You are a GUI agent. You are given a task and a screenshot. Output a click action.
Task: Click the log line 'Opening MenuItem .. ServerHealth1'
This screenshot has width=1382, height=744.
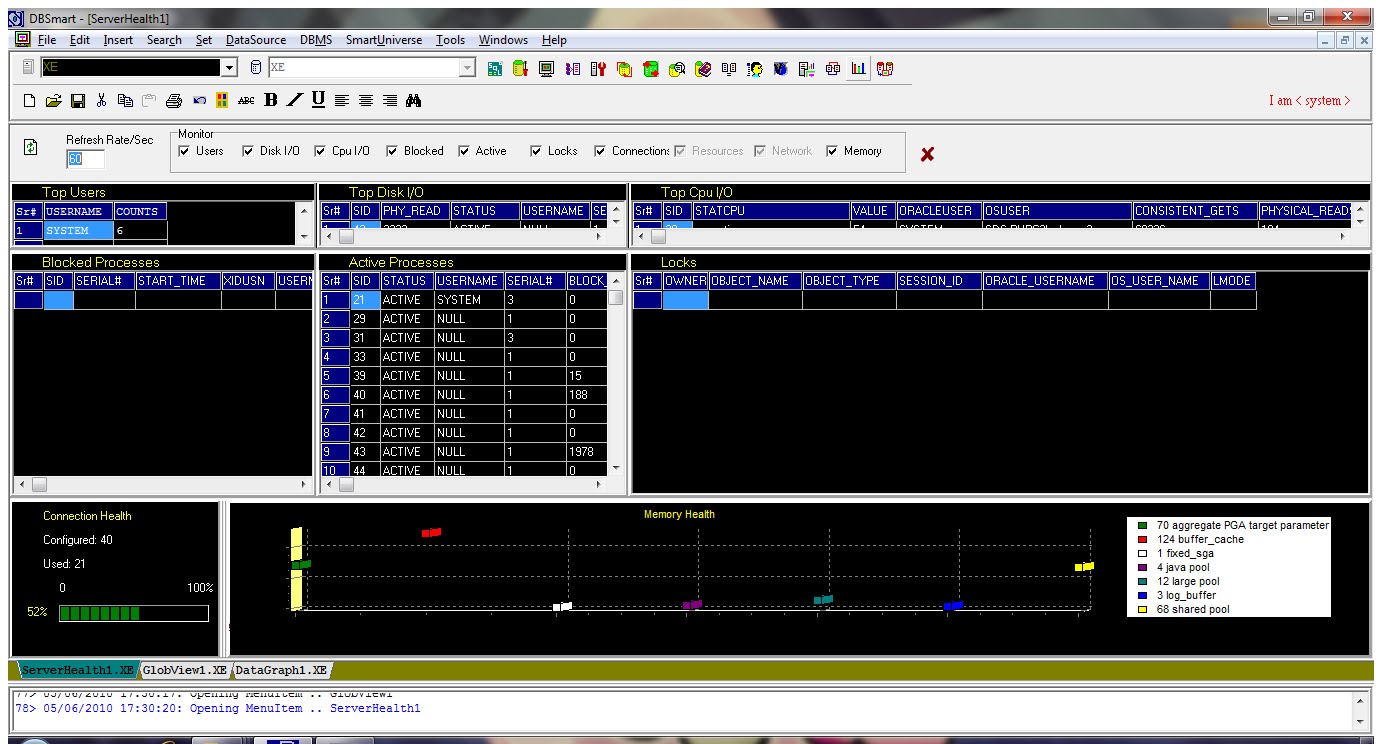point(218,708)
